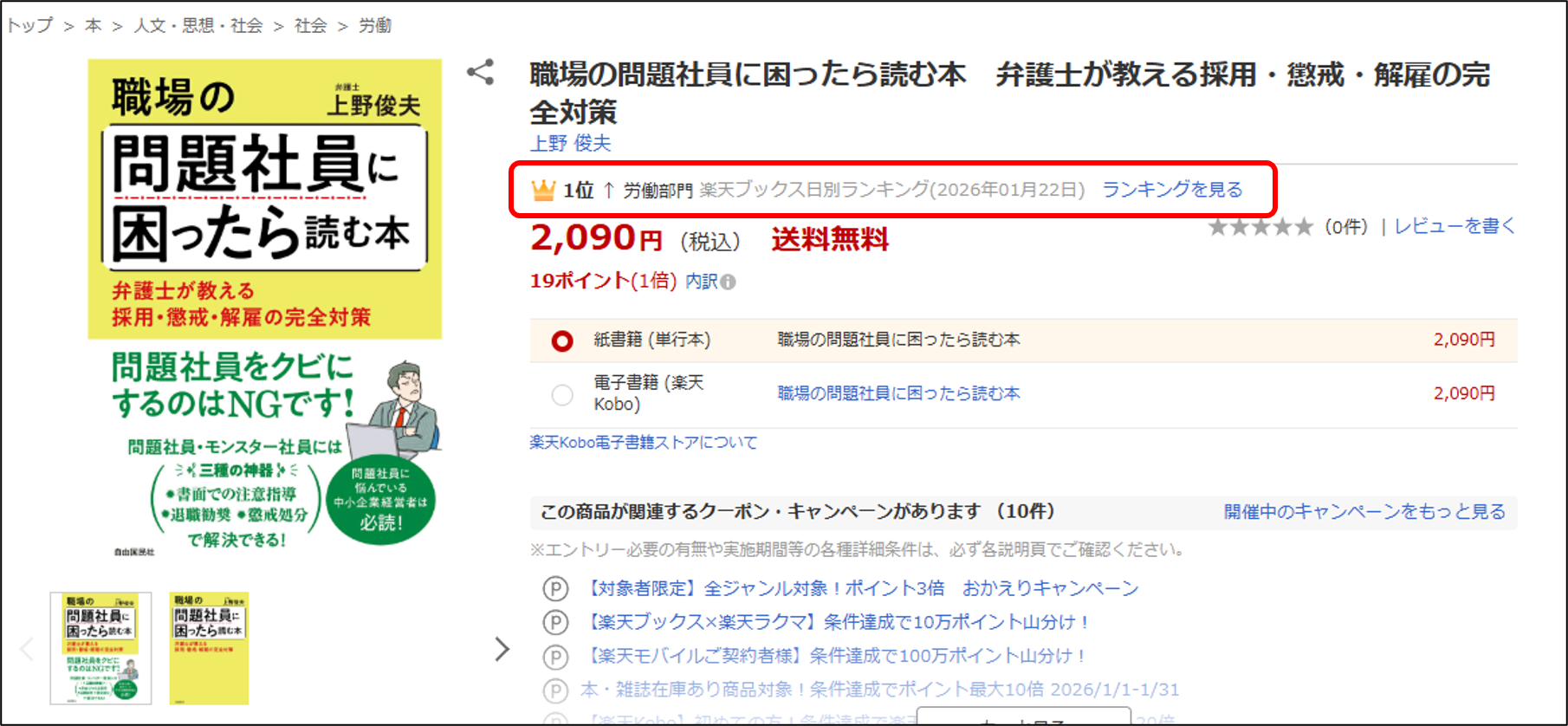
Task: Click the star rating icons
Action: pyautogui.click(x=1260, y=227)
